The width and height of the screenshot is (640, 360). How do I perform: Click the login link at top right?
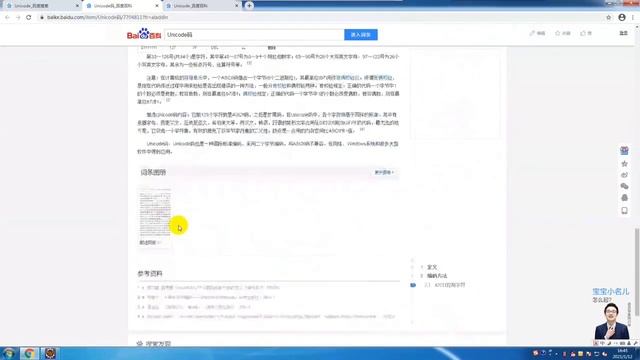[x=623, y=33]
